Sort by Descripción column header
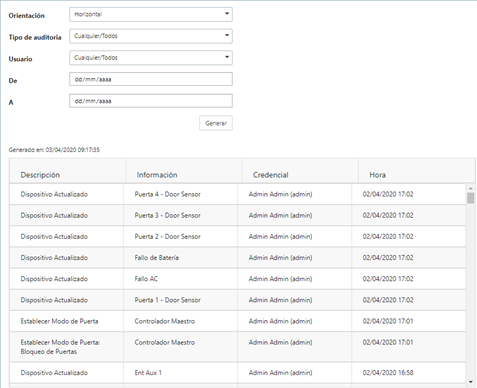This screenshot has height=388, width=477. coord(40,175)
